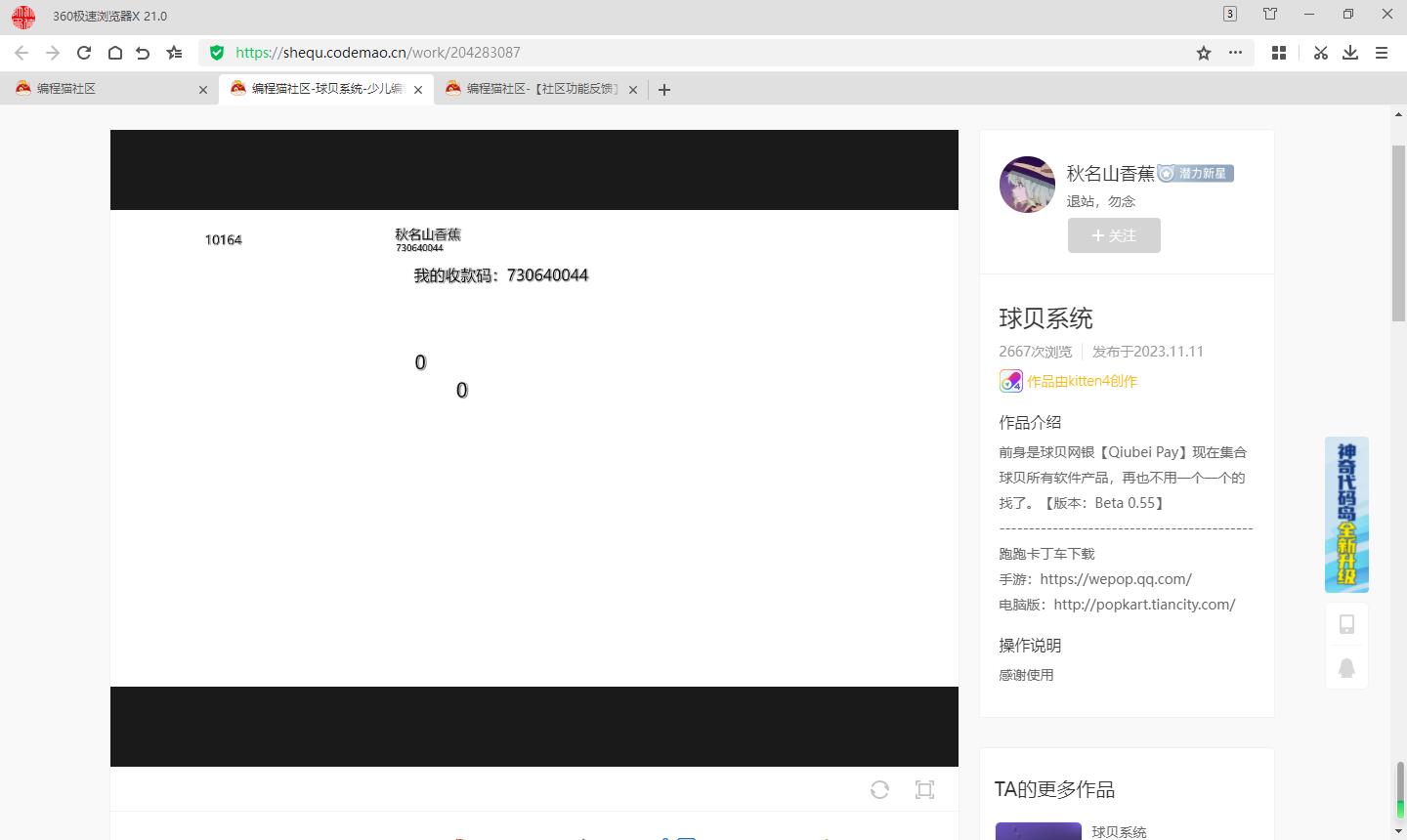Image resolution: width=1407 pixels, height=840 pixels.
Task: Click the kitten4 creator icon
Action: tap(1010, 381)
